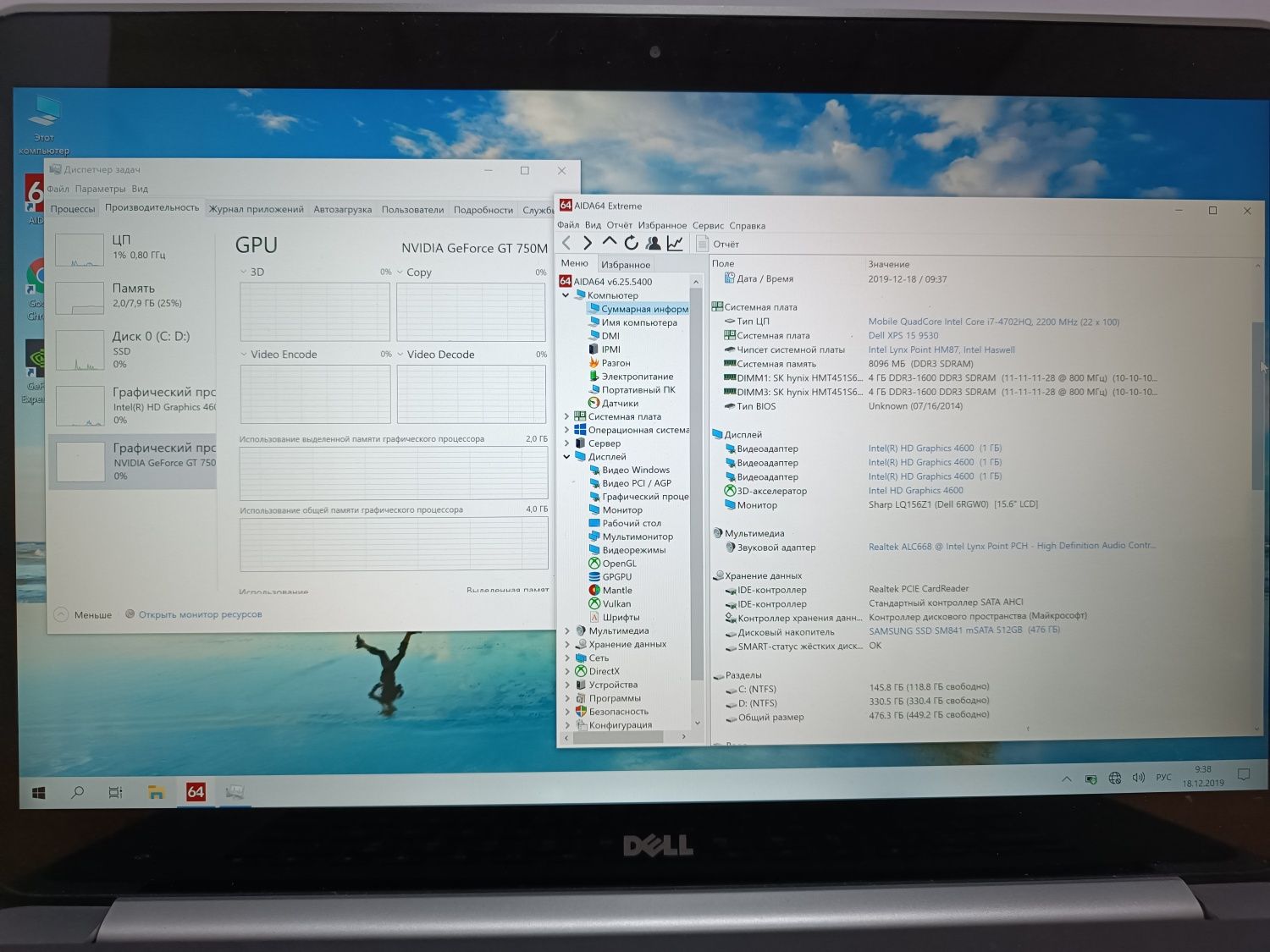Expand the Системная плата tree node
Viewport: 1270px width, 952px height.
[566, 416]
